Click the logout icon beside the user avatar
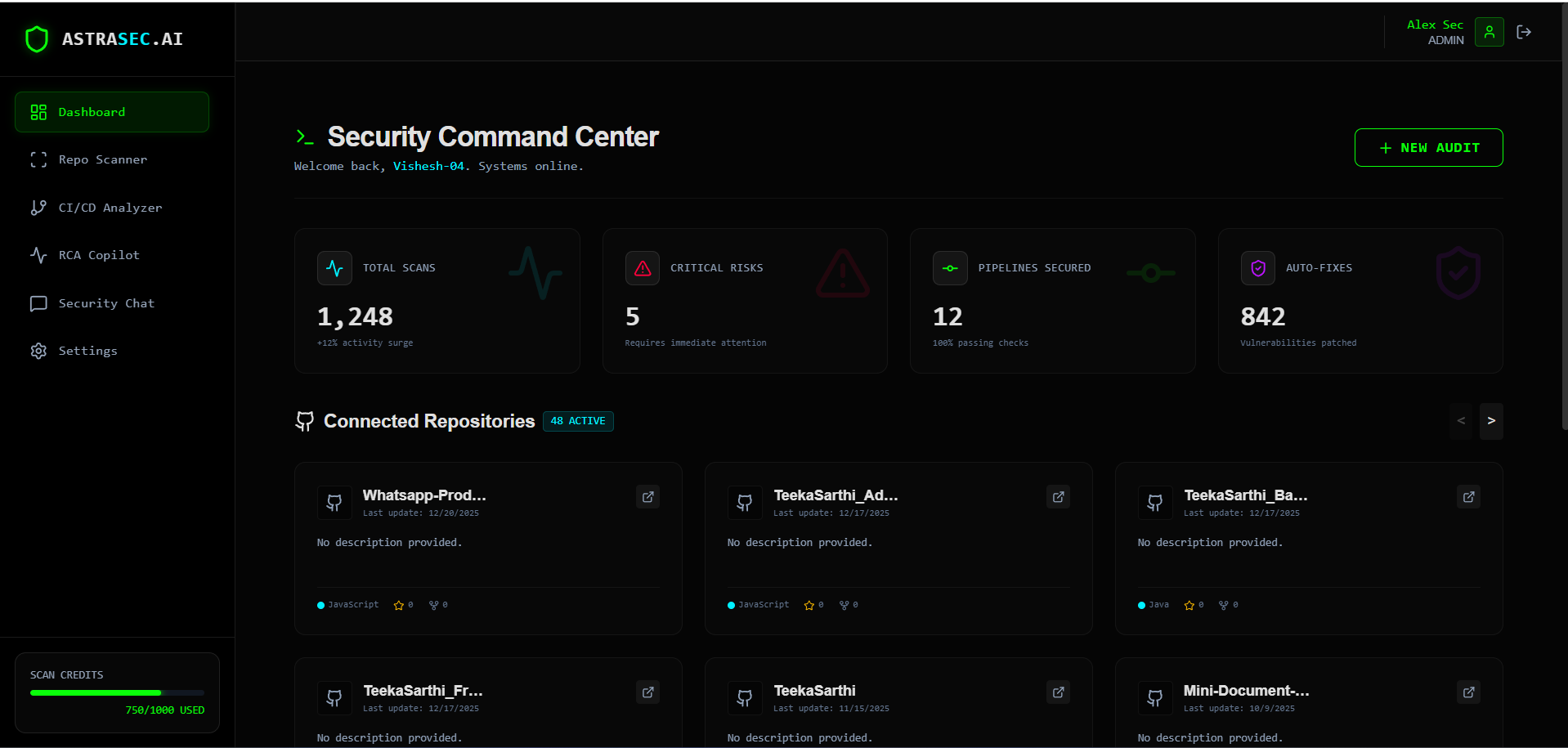Screen dimensions: 1568x748 [x=1524, y=32]
